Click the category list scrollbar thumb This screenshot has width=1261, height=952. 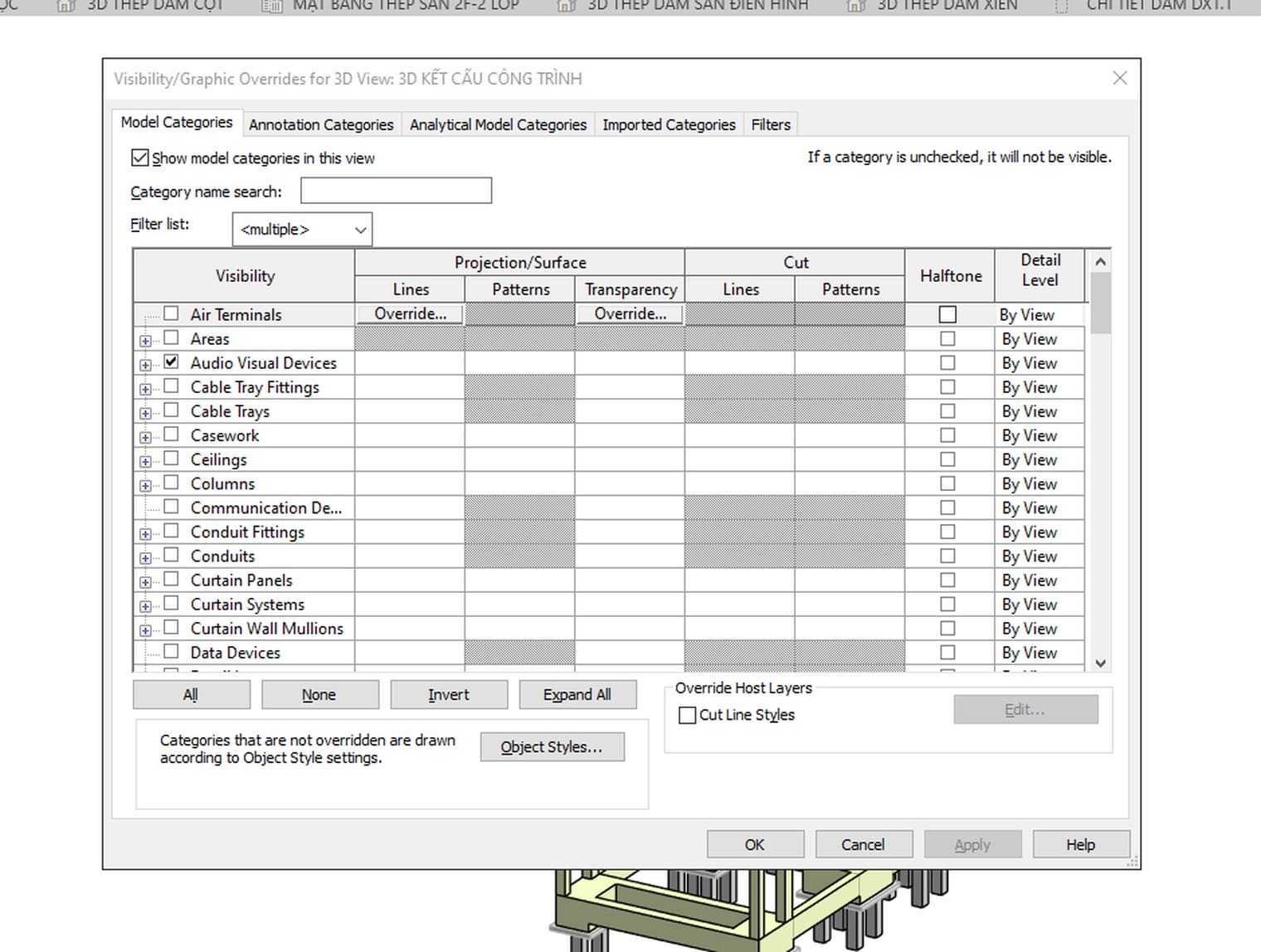tap(1100, 304)
